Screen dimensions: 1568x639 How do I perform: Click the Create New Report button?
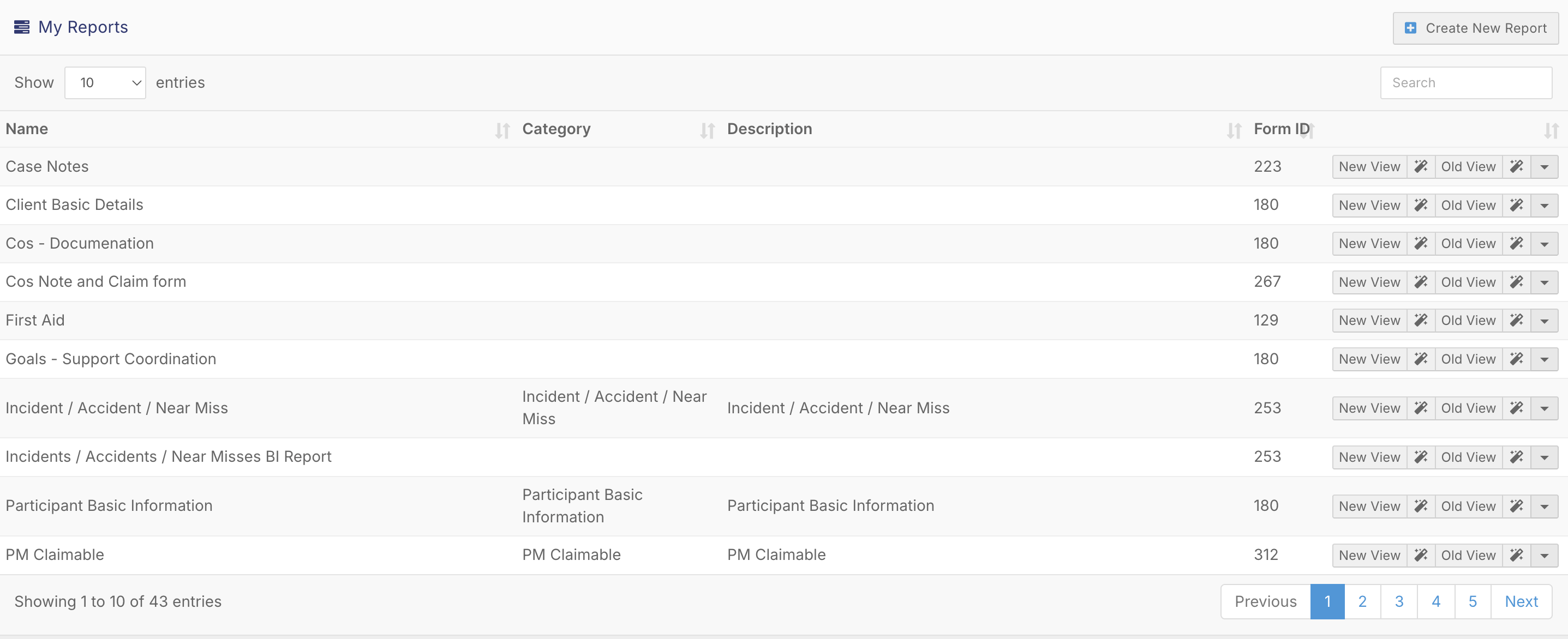(x=1475, y=28)
